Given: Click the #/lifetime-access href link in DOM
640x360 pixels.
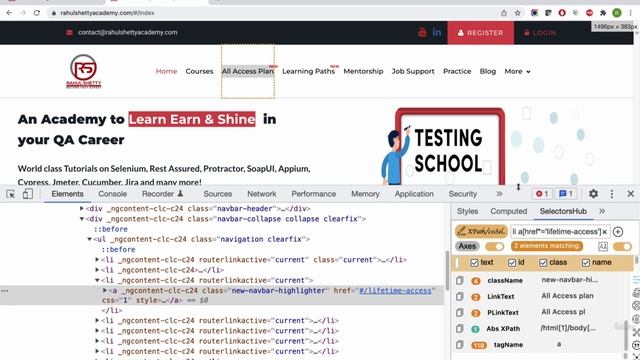Looking at the screenshot, I should [395, 291].
